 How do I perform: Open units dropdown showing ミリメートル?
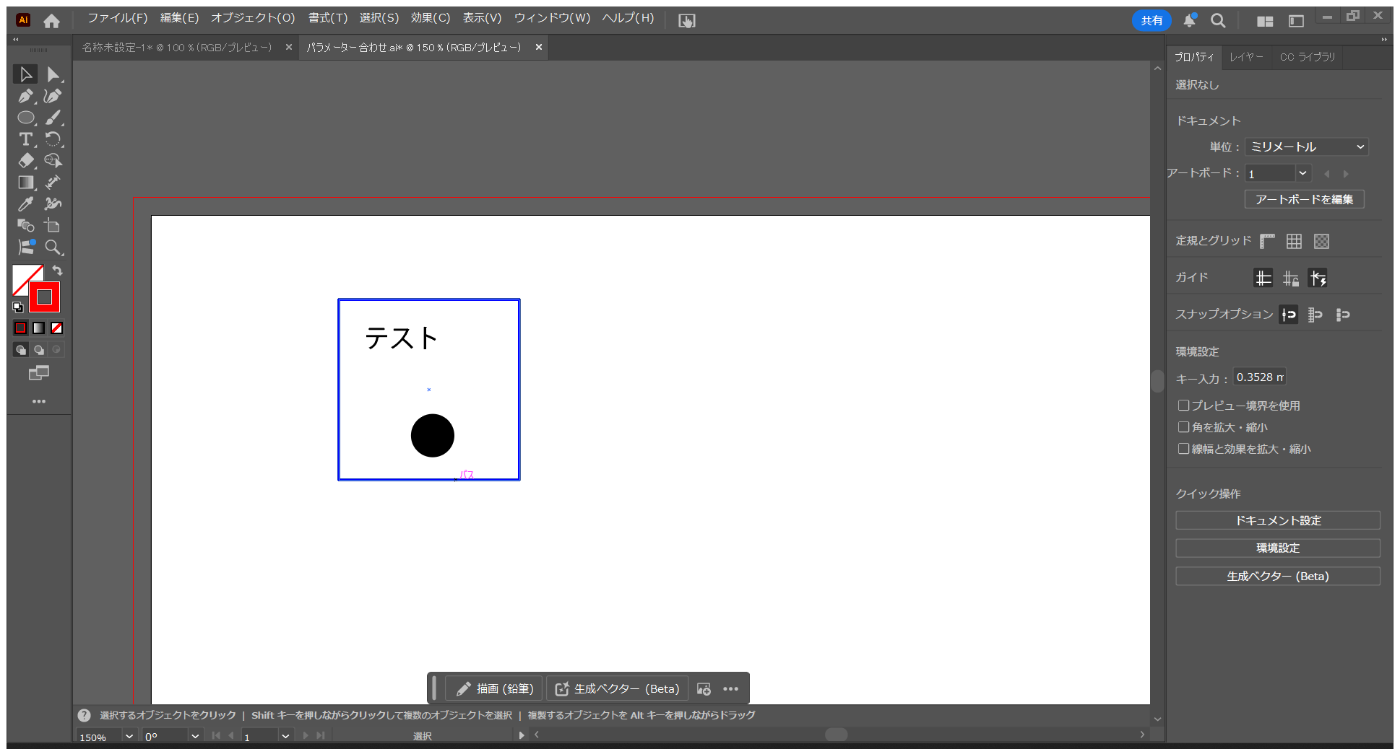pyautogui.click(x=1307, y=147)
